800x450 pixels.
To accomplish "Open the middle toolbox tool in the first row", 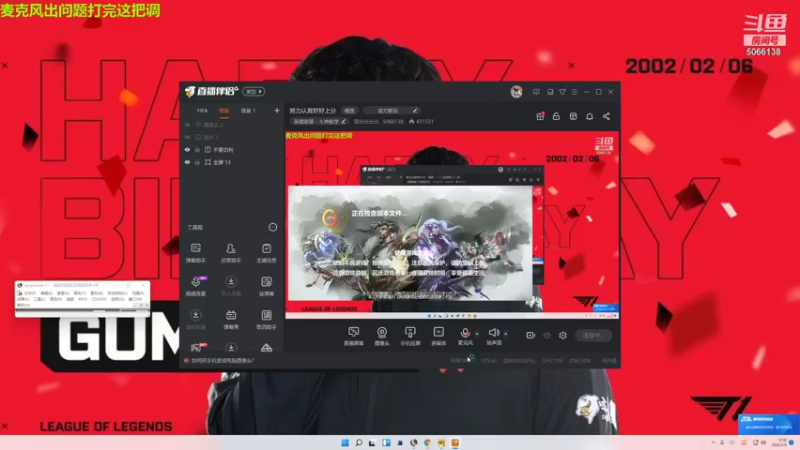I will [231, 253].
